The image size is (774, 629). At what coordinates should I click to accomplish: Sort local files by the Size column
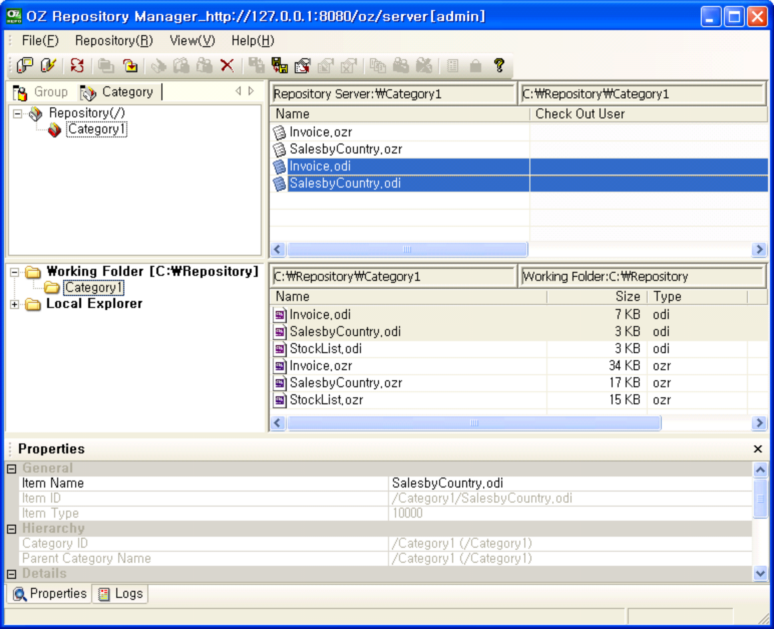click(x=597, y=297)
